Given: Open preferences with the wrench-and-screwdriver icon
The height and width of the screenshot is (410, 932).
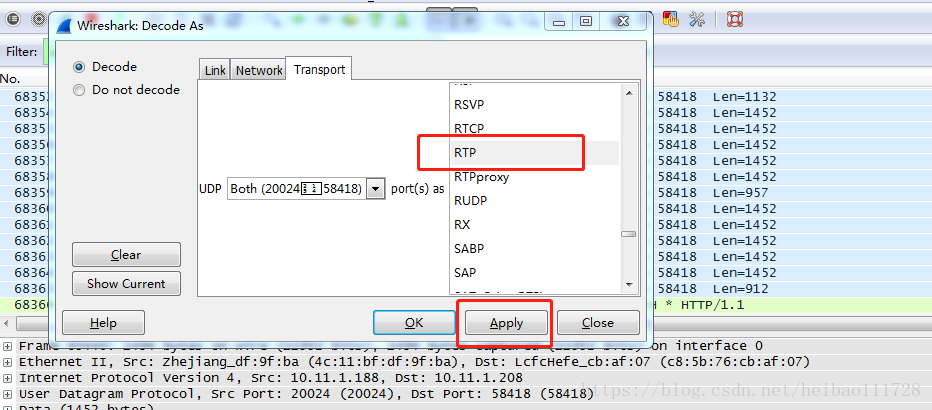Looking at the screenshot, I should click(697, 19).
